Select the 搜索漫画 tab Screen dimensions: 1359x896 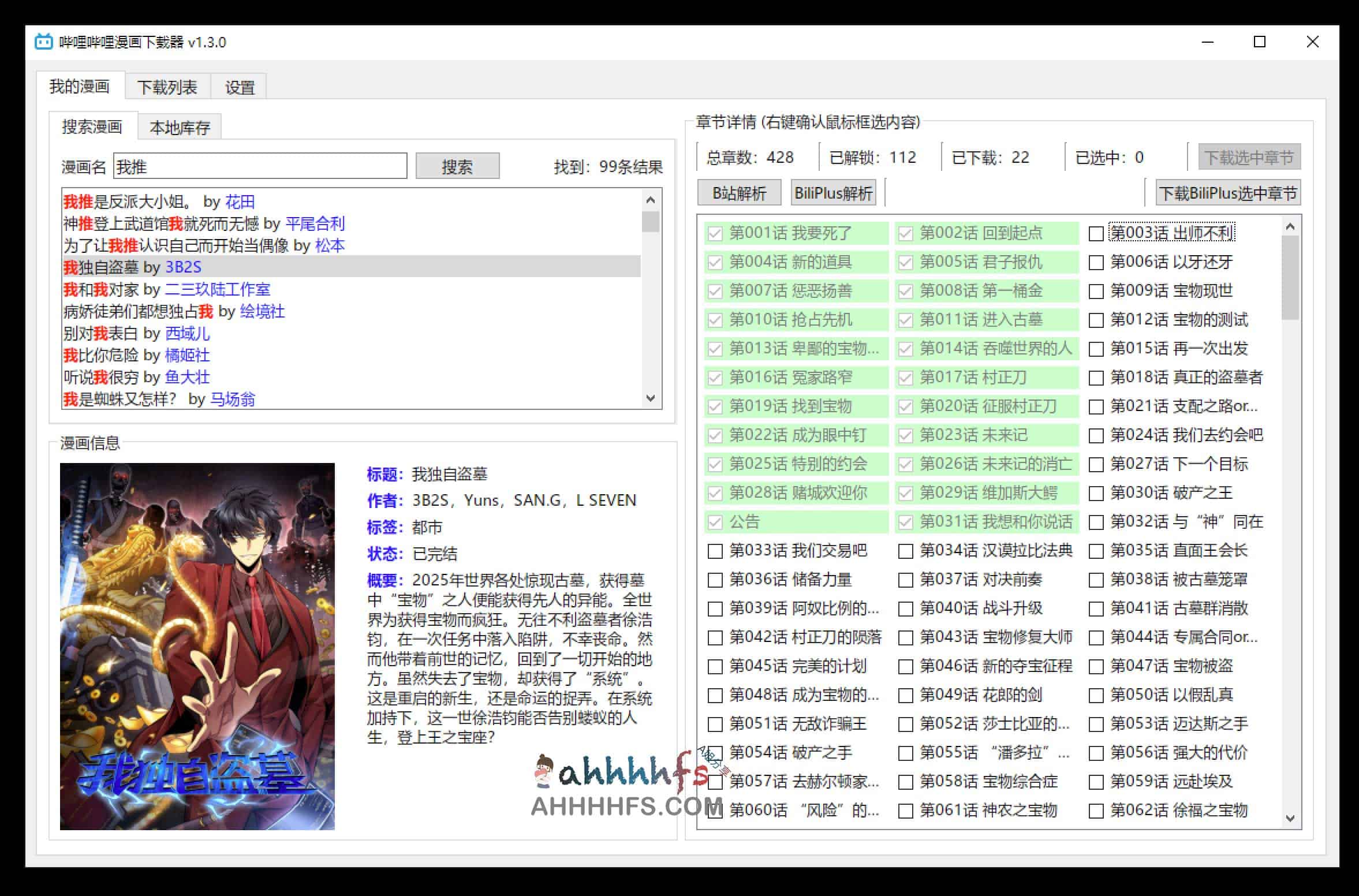[x=94, y=128]
